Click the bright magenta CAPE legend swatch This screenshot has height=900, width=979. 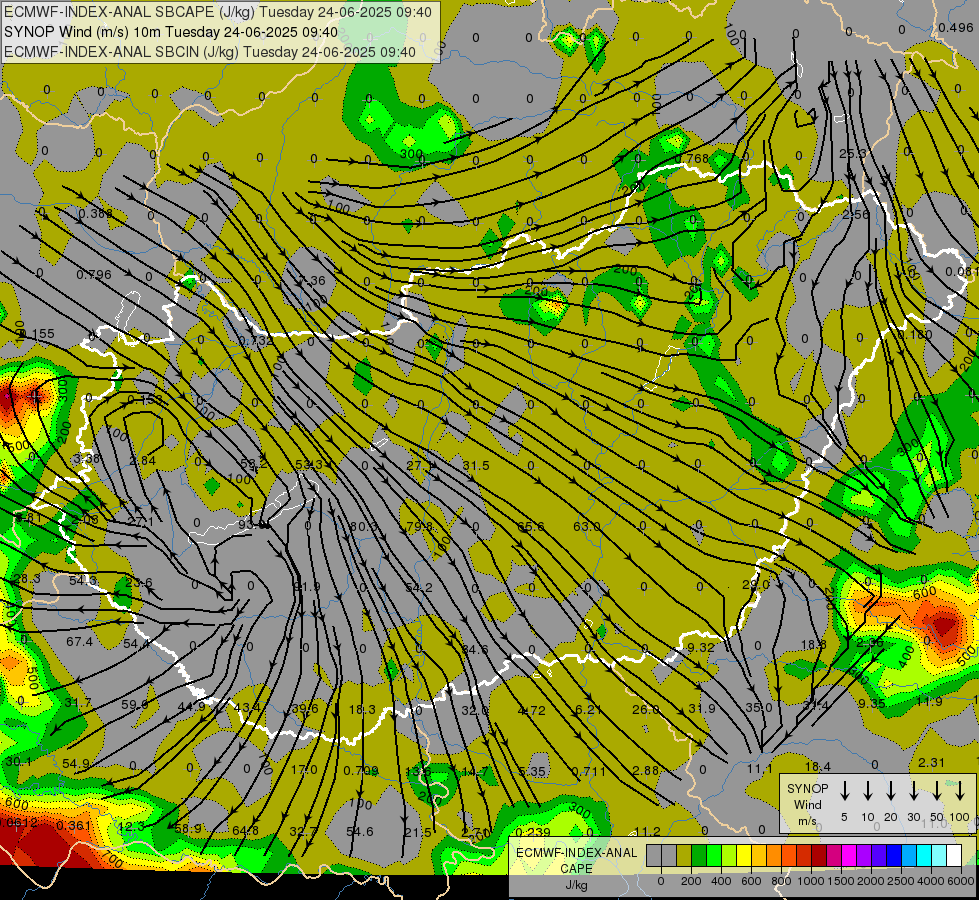point(849,856)
